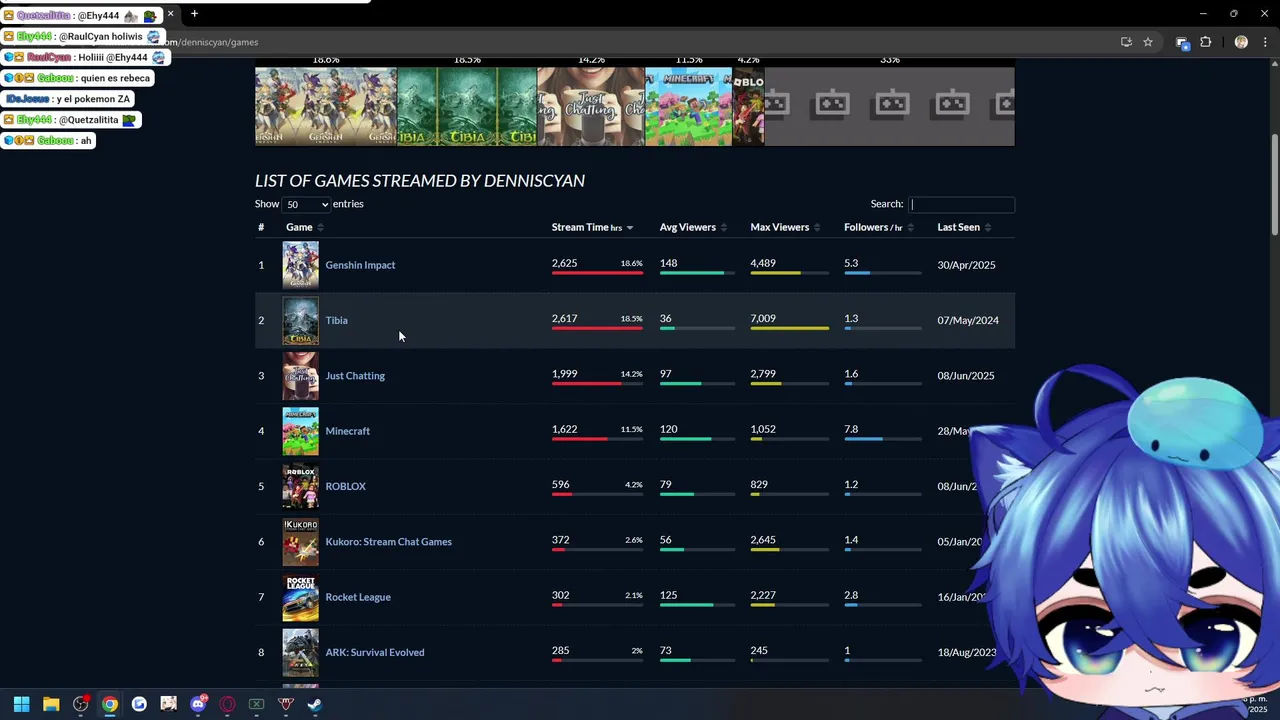This screenshot has width=1280, height=720.
Task: Install the page as an app icon
Action: pos(1126,42)
